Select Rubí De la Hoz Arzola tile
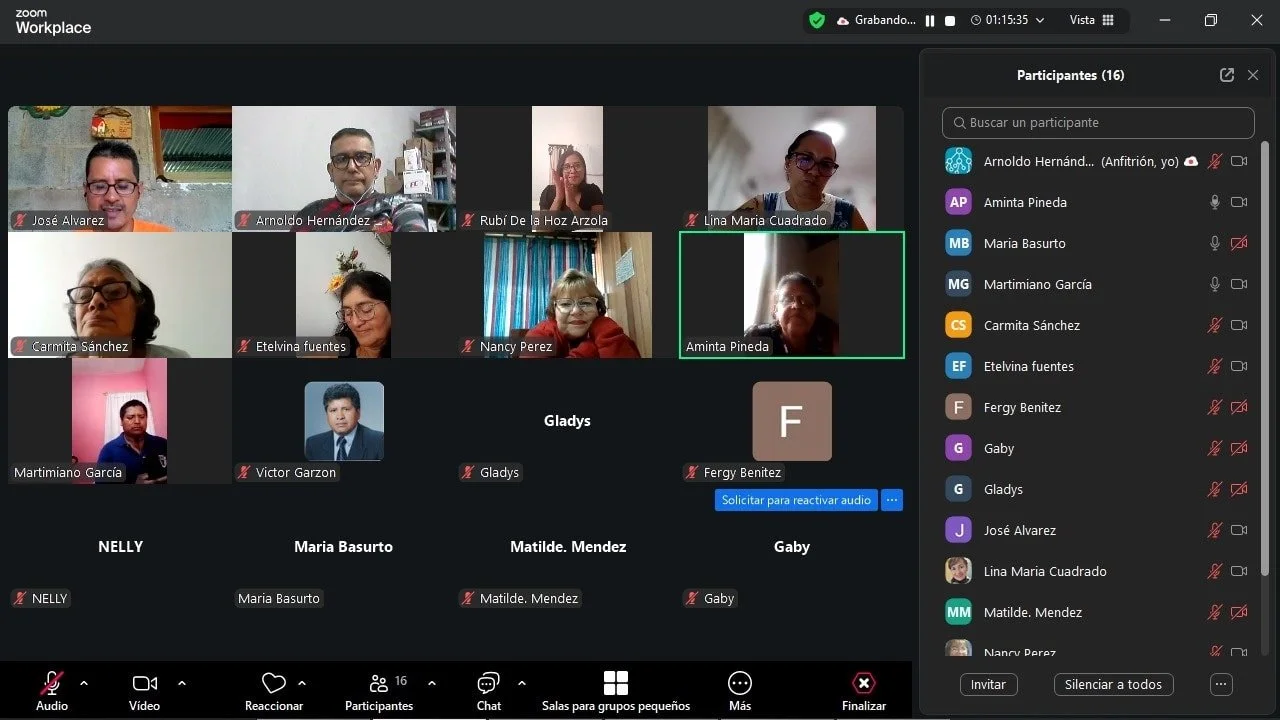This screenshot has height=720, width=1280. tap(568, 169)
